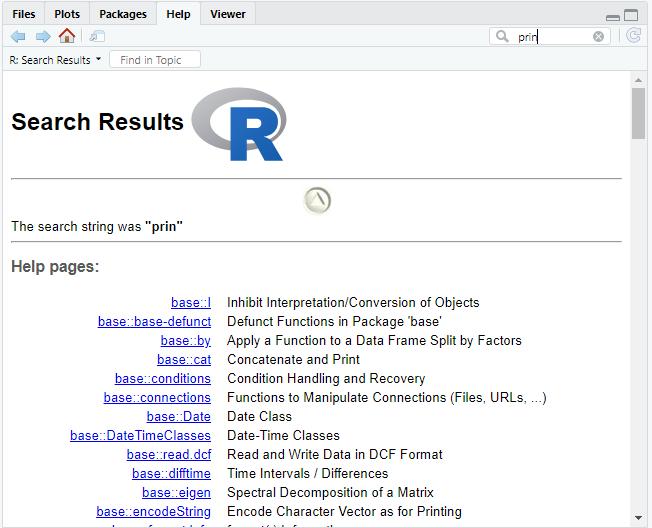Click 'Condition Handling and Recovery' text
The image size is (652, 528).
pyautogui.click(x=326, y=379)
